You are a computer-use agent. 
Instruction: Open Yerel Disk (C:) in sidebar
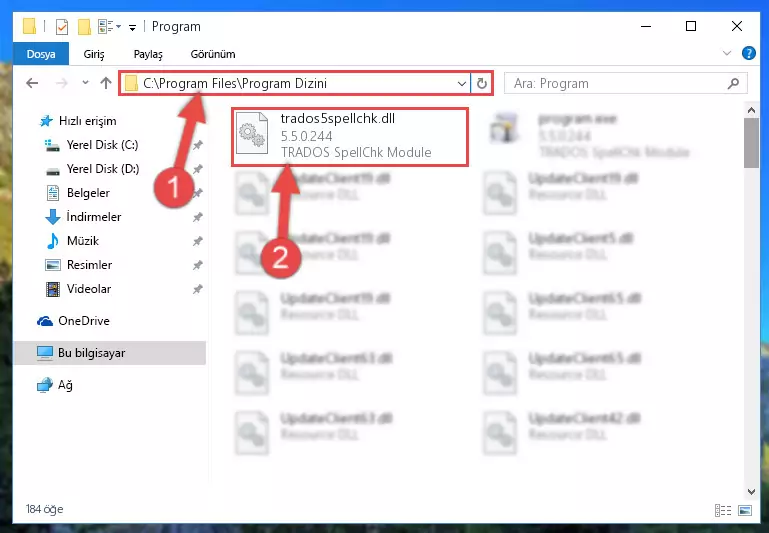(102, 145)
